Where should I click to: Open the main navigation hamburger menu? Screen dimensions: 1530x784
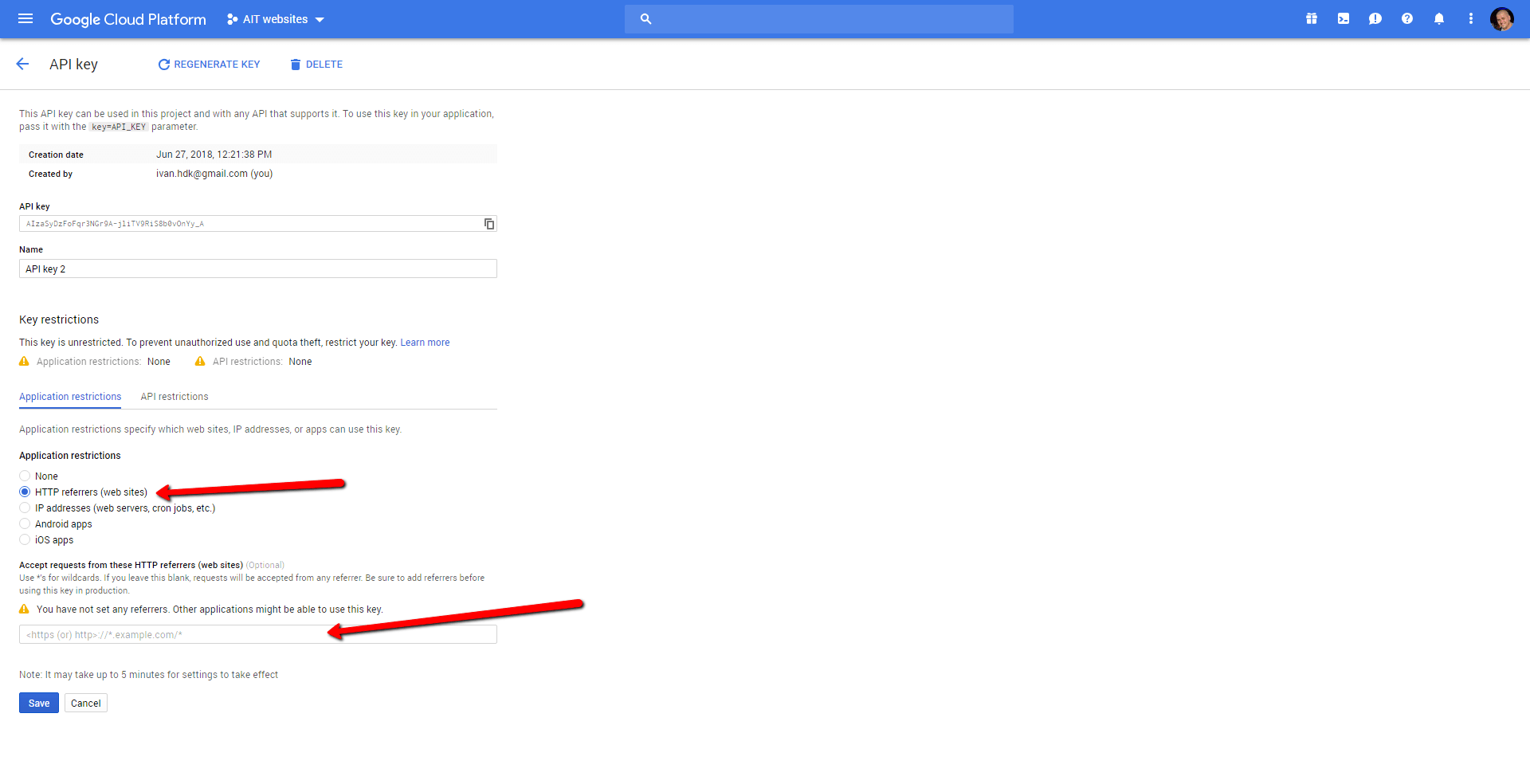pyautogui.click(x=25, y=19)
